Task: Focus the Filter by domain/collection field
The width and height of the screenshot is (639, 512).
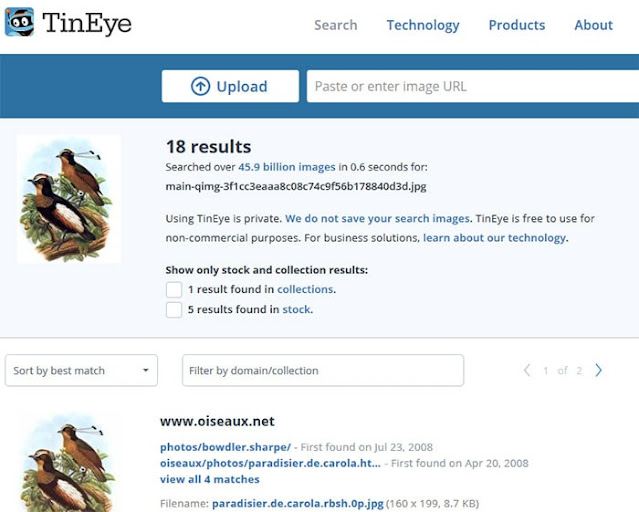Action: [323, 370]
